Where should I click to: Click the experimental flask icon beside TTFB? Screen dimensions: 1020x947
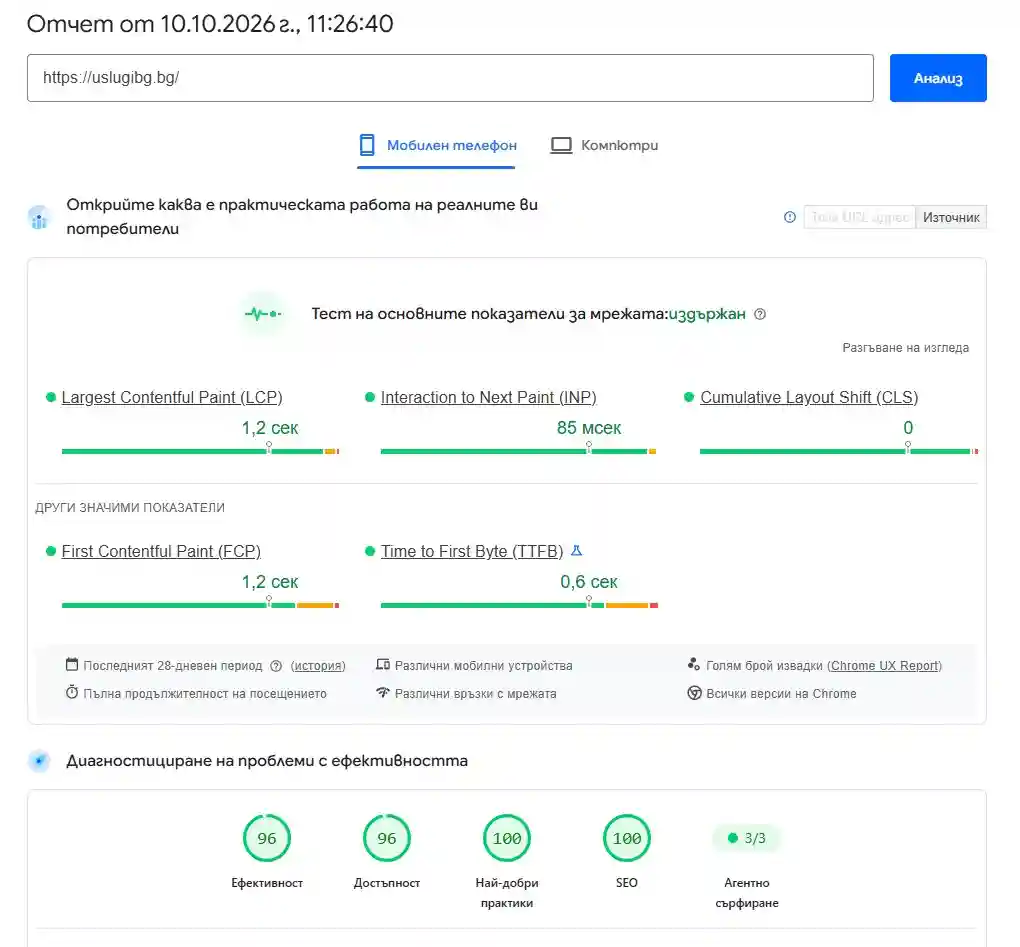pos(576,551)
